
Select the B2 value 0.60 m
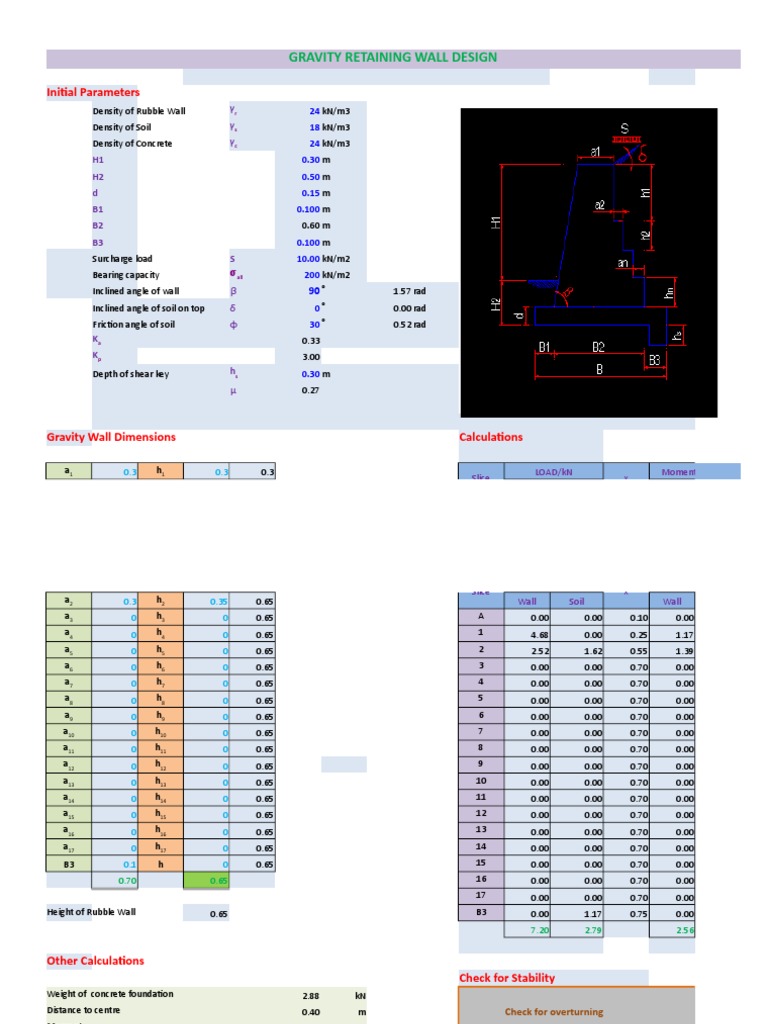pos(315,226)
